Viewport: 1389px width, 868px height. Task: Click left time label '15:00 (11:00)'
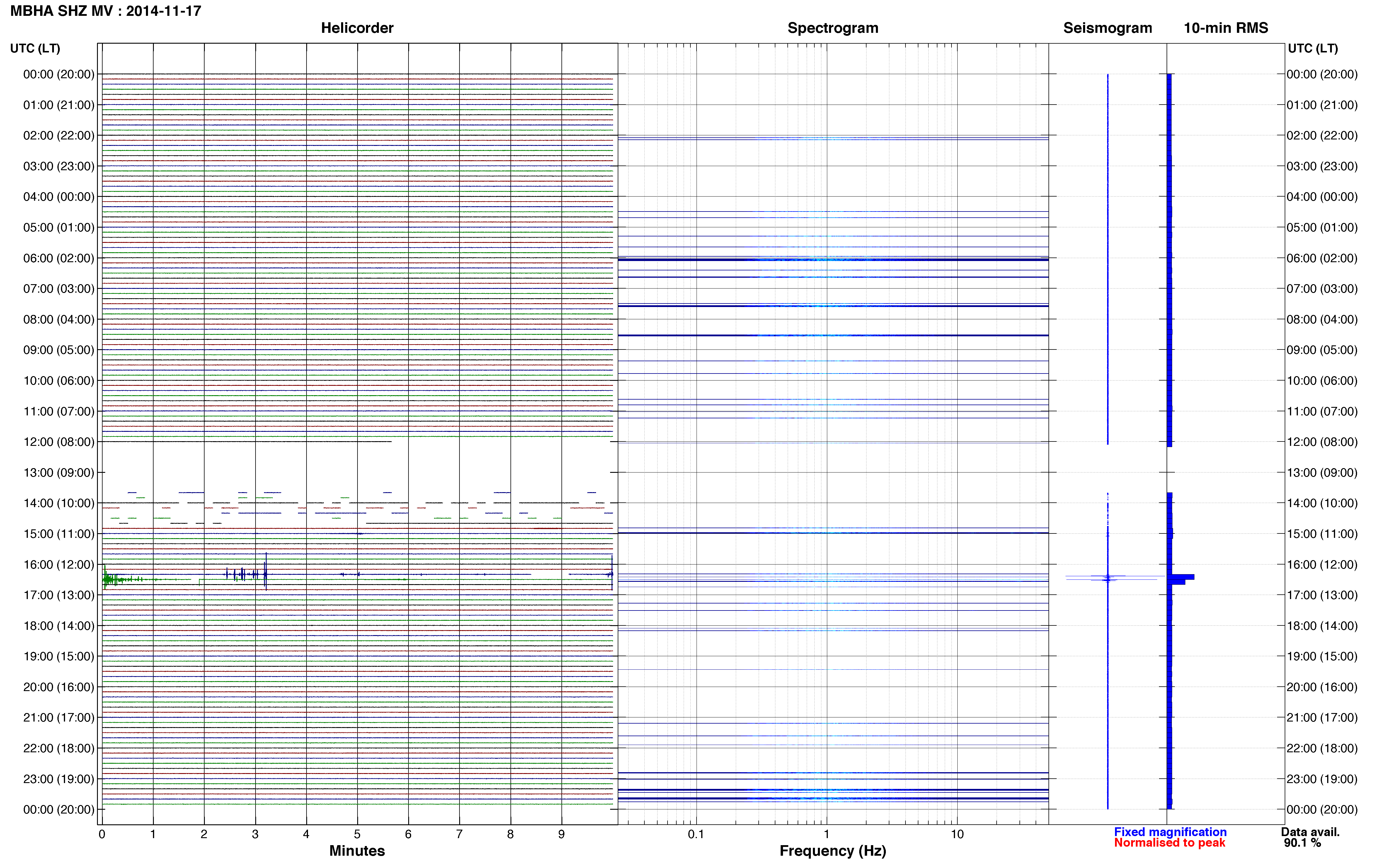pyautogui.click(x=59, y=534)
